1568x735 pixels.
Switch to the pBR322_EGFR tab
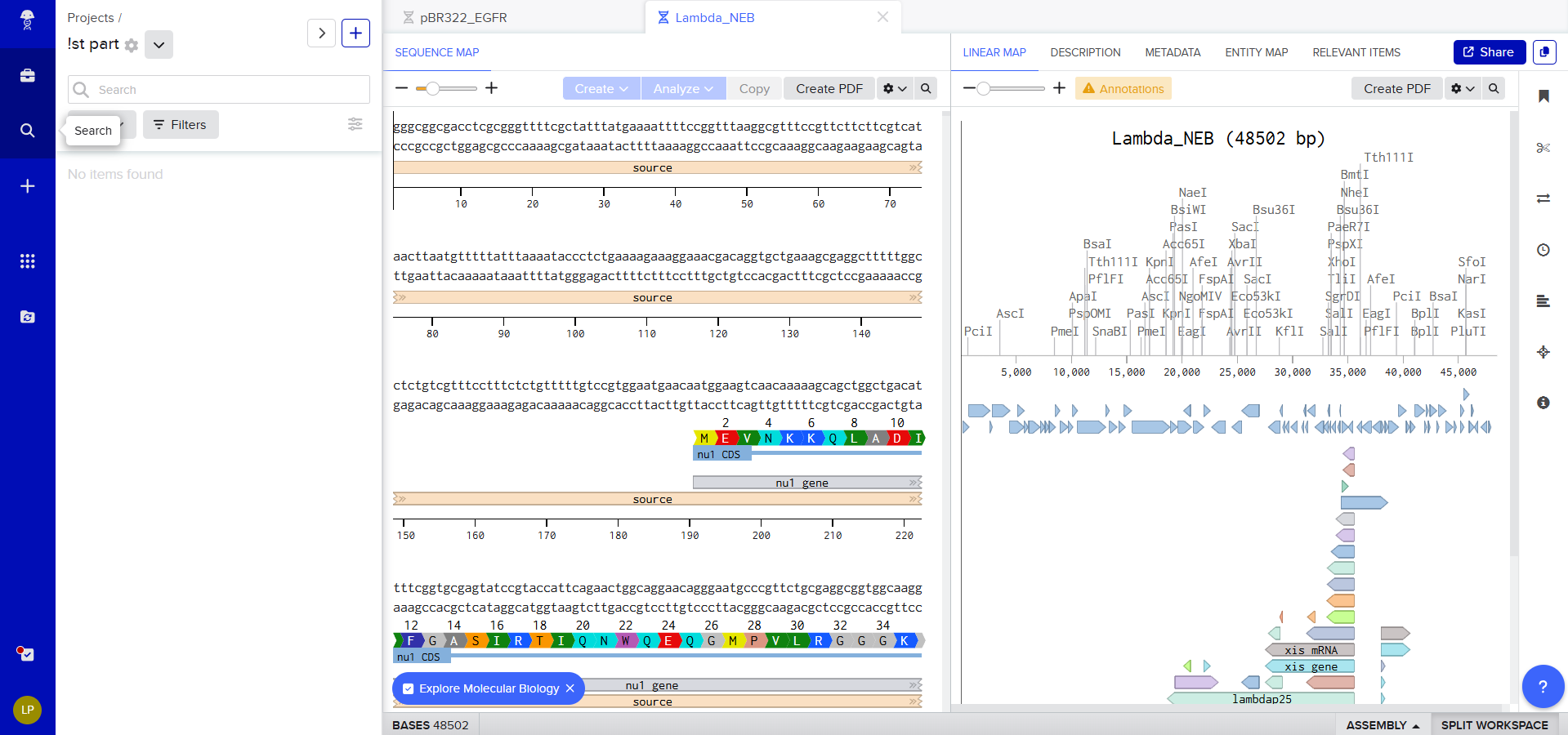(x=463, y=17)
